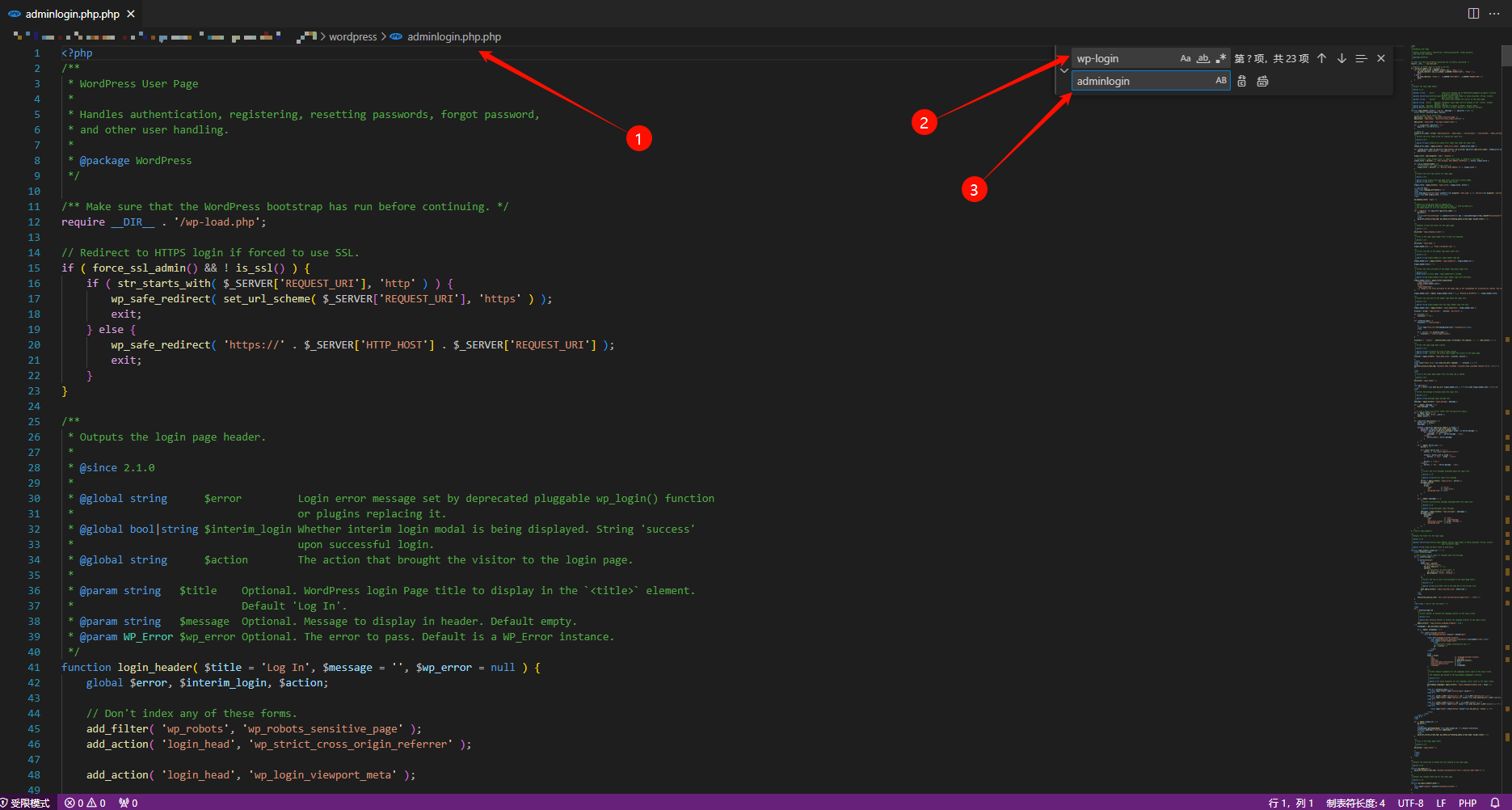The width and height of the screenshot is (1512, 810).
Task: Click line number 41 in the gutter
Action: (34, 668)
